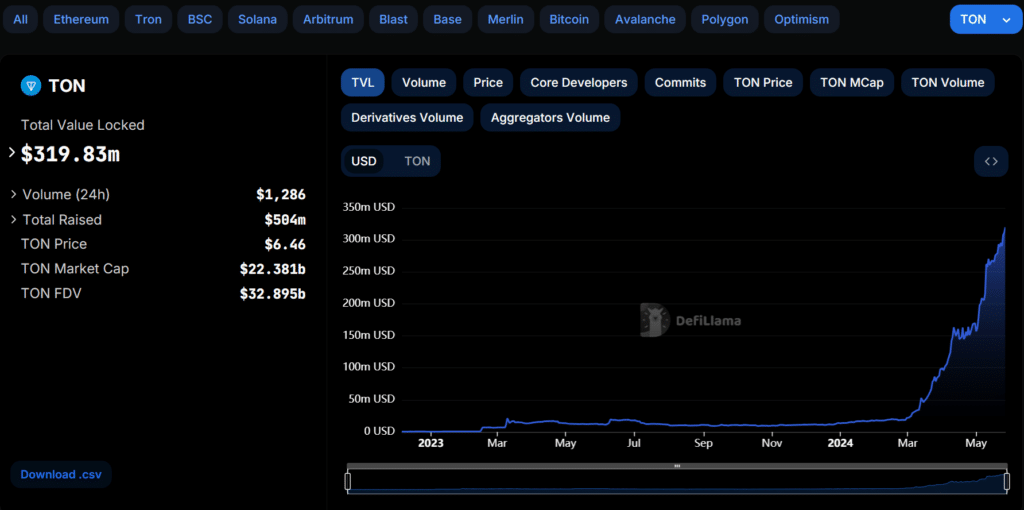Image resolution: width=1024 pixels, height=510 pixels.
Task: Toggle the Derivatives Volume series
Action: click(x=407, y=118)
